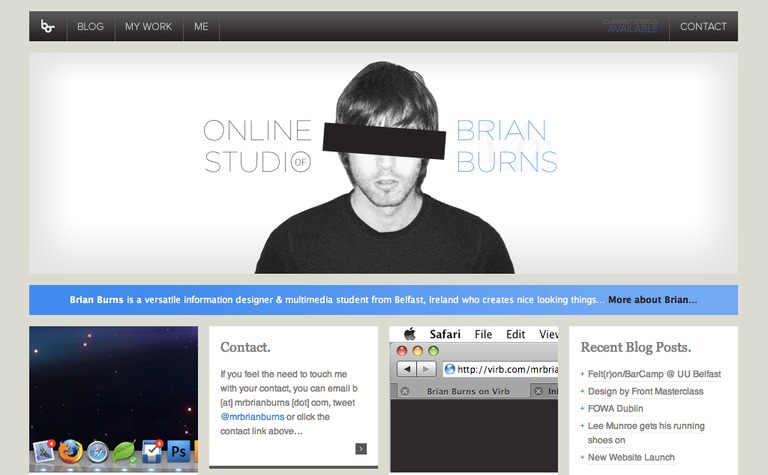Screen dimensions: 768x475
Task: Open the New Website Launch post
Action: (x=631, y=457)
